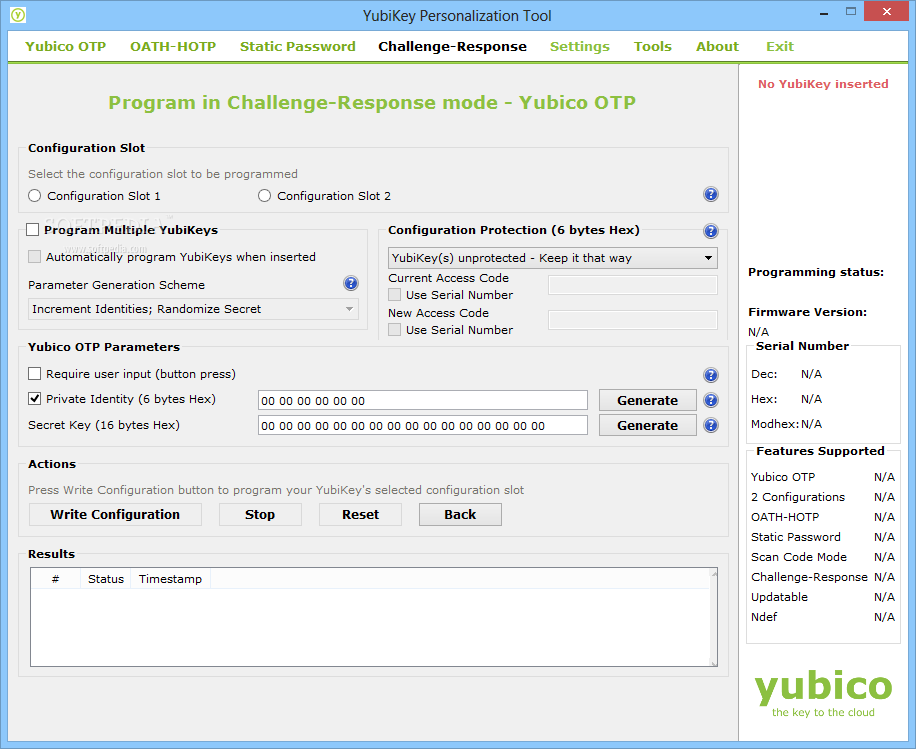Select Configuration Slot 1 radio button
916x749 pixels.
(34, 196)
